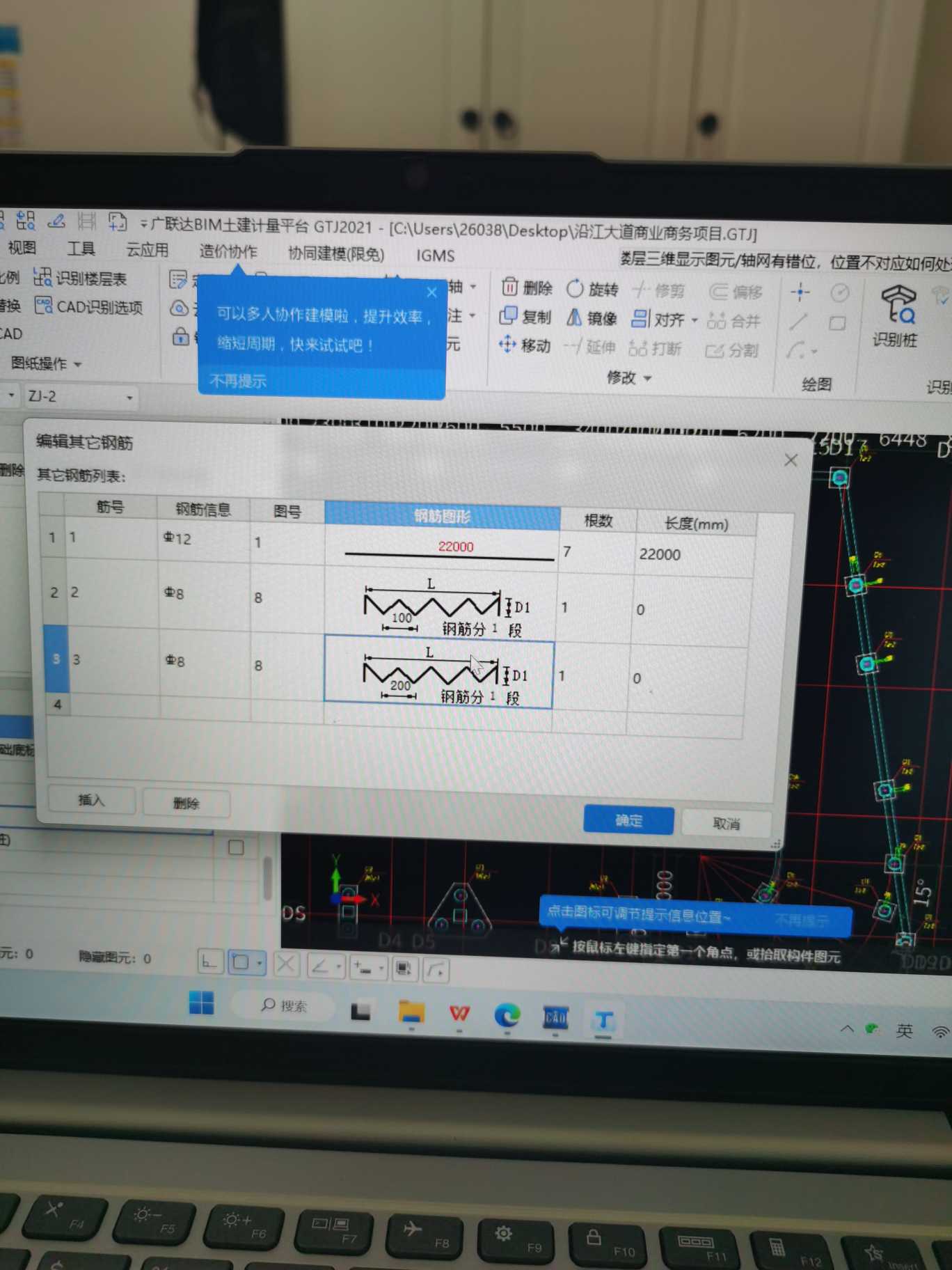Click the 确定 confirm button
This screenshot has height=1270, width=952.
click(x=628, y=820)
